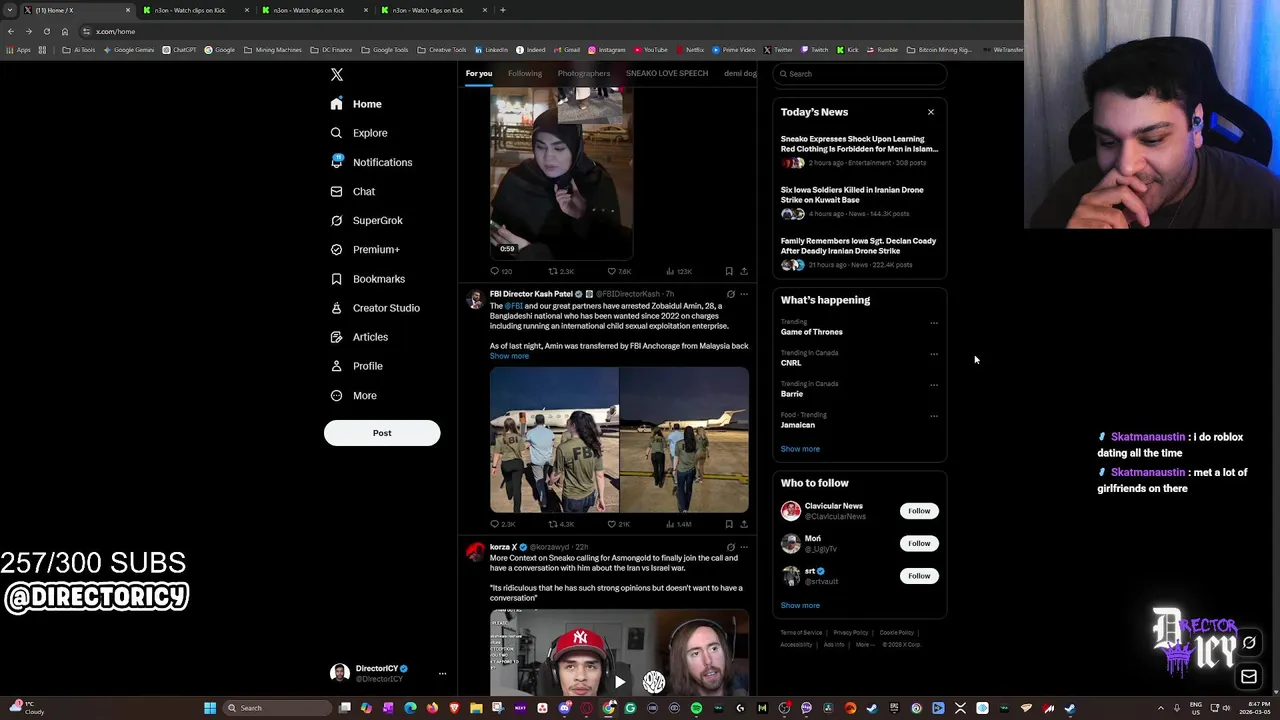Open the Notifications page
Image resolution: width=1280 pixels, height=720 pixels.
[x=371, y=162]
